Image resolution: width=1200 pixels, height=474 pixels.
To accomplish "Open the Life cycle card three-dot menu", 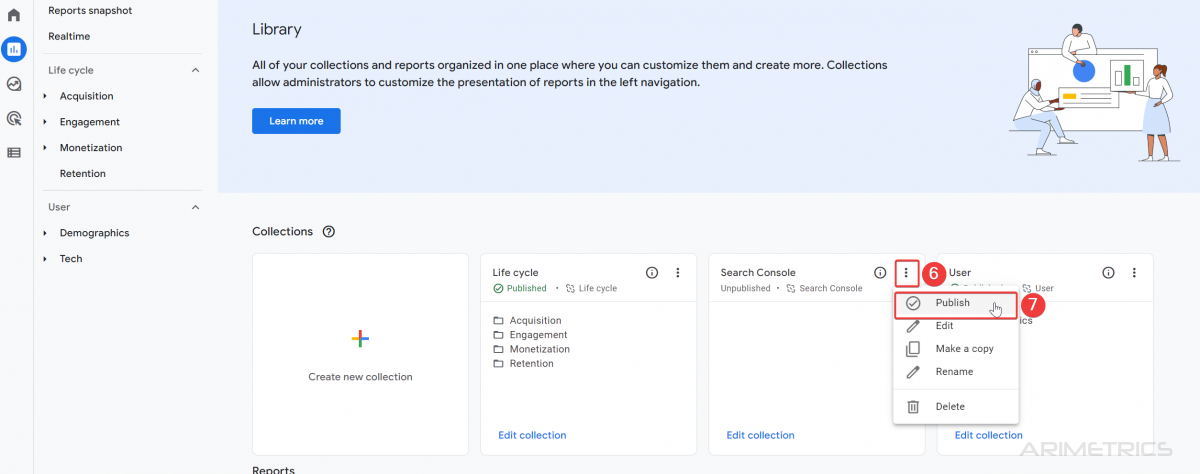I will (x=678, y=273).
